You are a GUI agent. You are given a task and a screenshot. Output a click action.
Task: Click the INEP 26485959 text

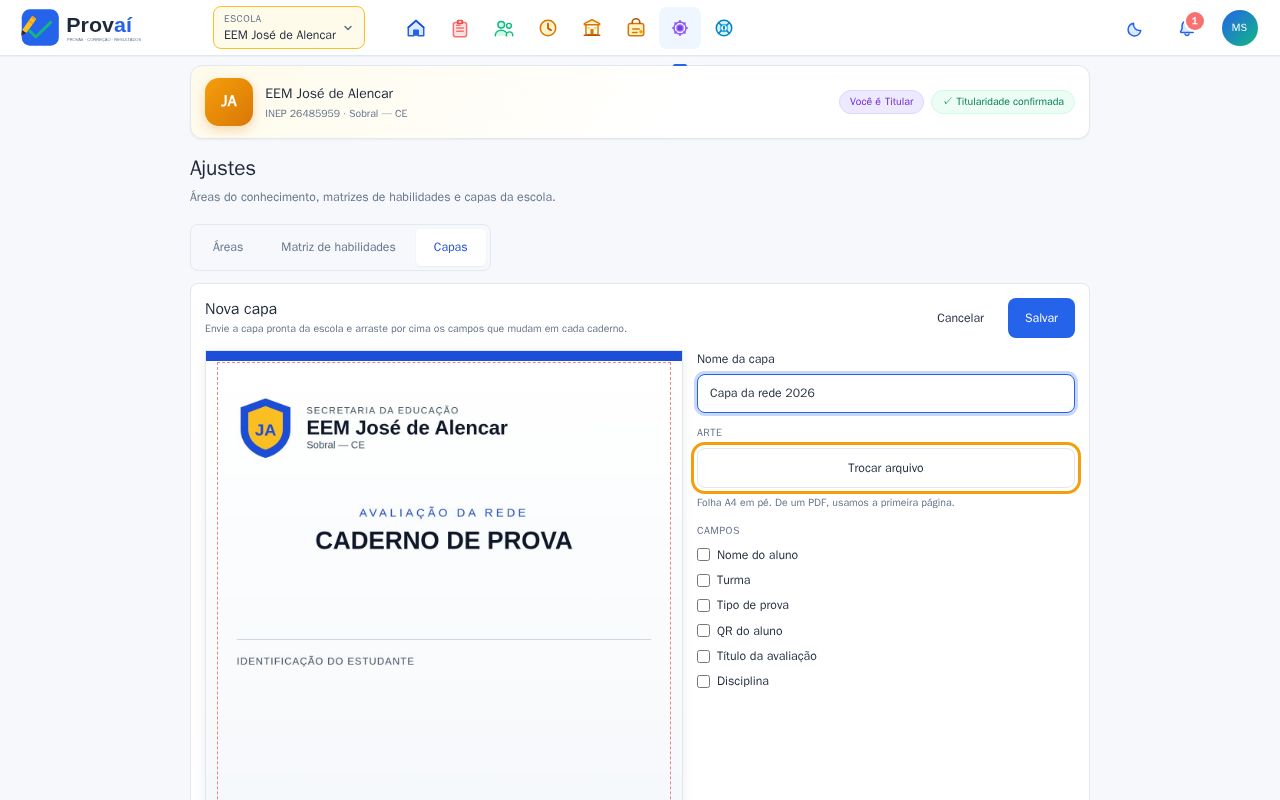pyautogui.click(x=302, y=114)
